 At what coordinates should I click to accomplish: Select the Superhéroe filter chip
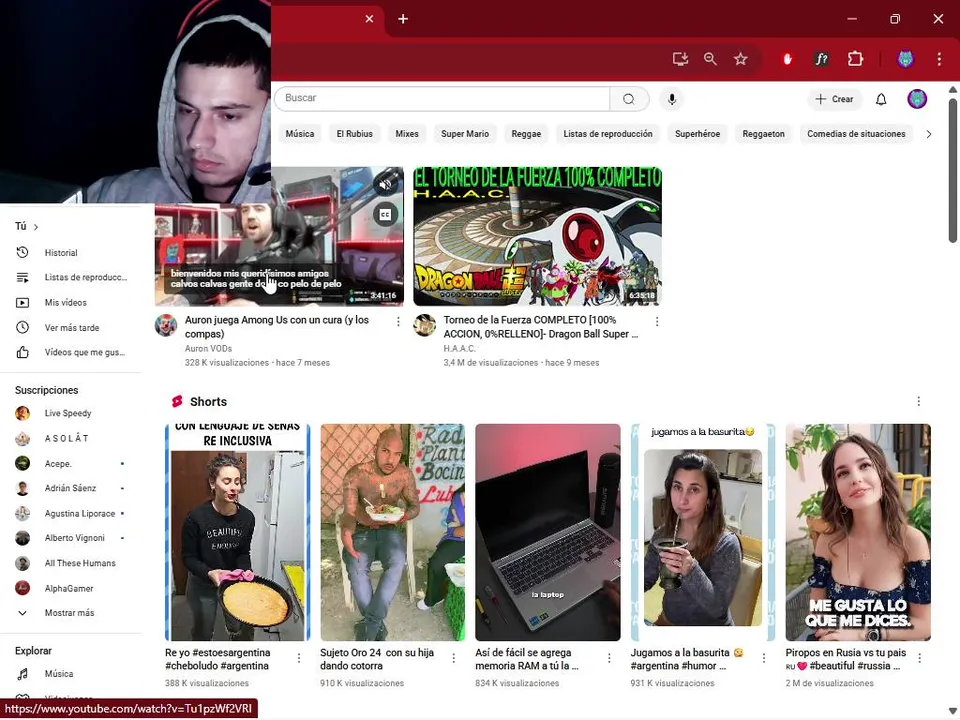[x=697, y=133]
